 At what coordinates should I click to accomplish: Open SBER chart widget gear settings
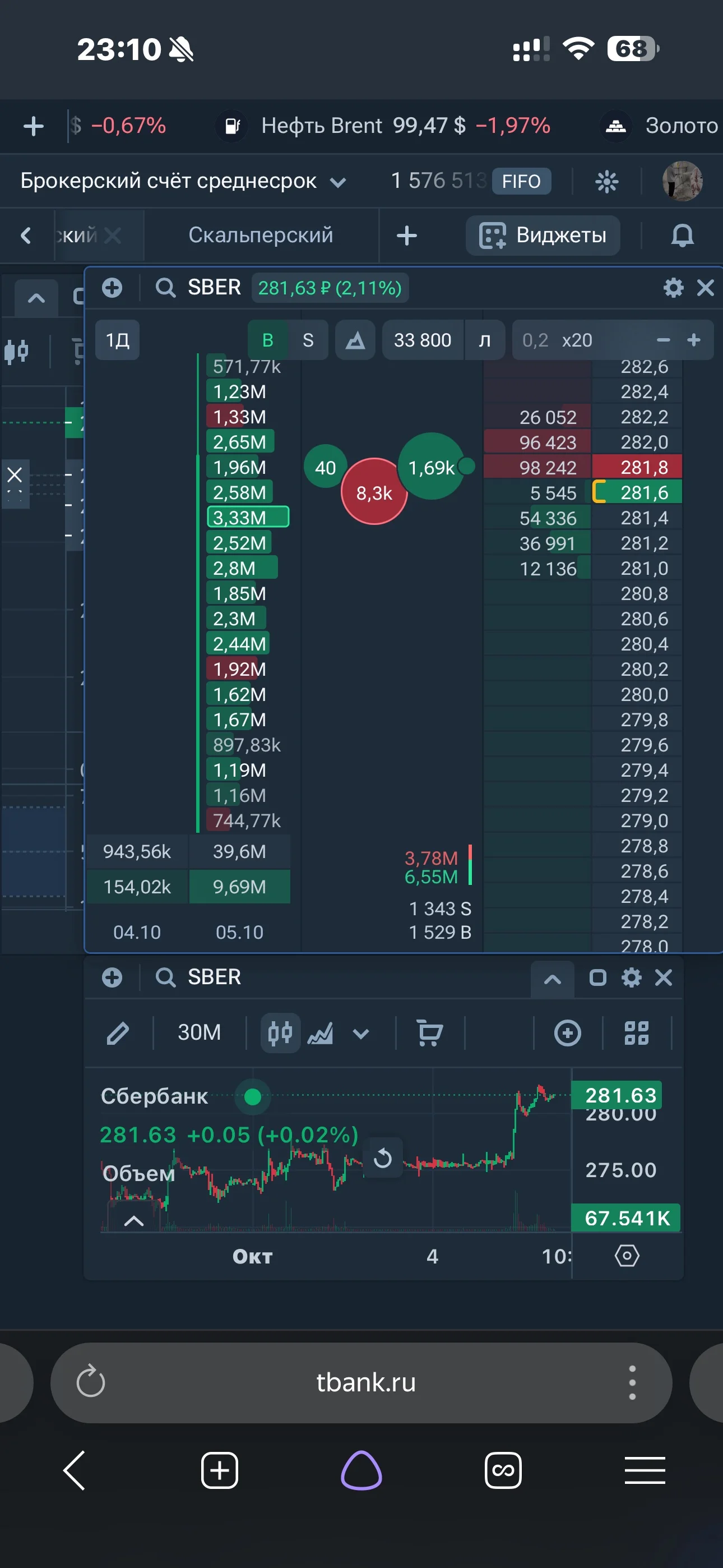[631, 977]
